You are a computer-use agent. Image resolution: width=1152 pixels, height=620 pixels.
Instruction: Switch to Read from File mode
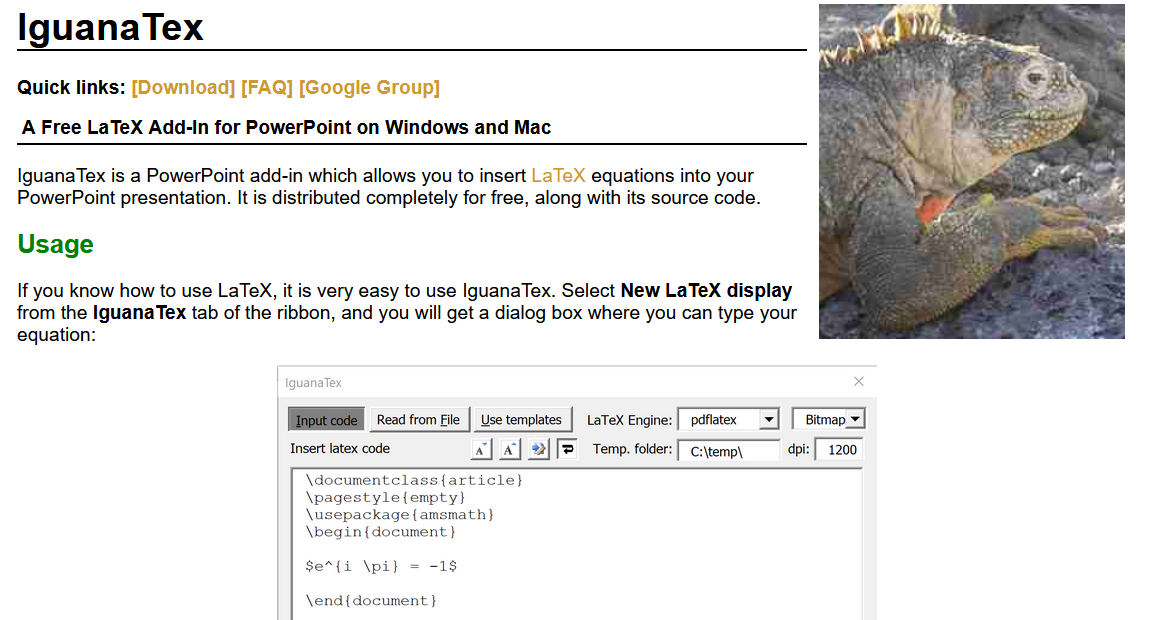coord(418,420)
